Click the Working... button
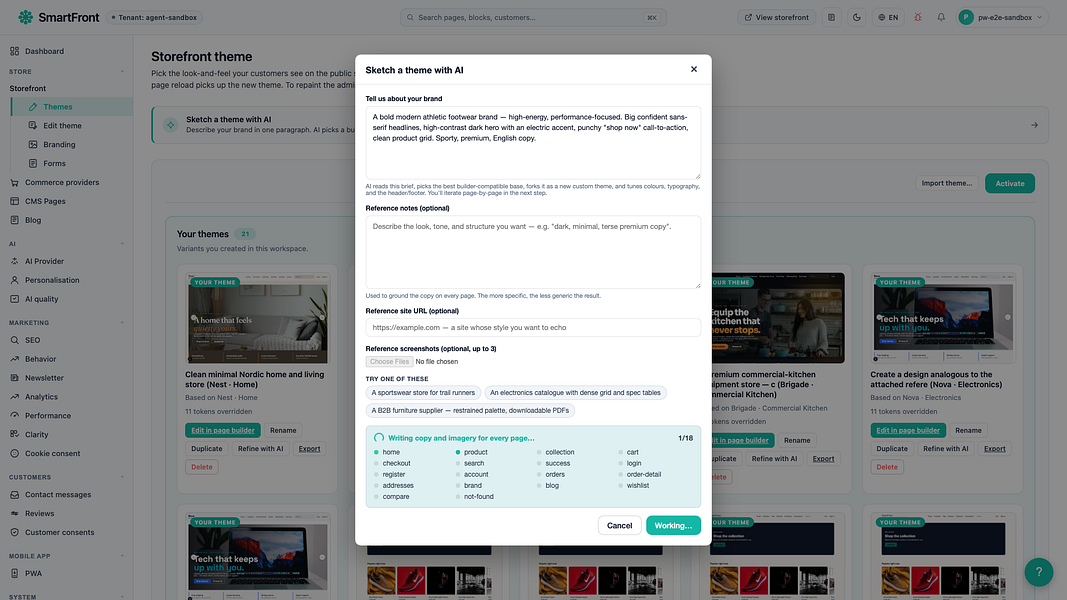 [x=673, y=525]
